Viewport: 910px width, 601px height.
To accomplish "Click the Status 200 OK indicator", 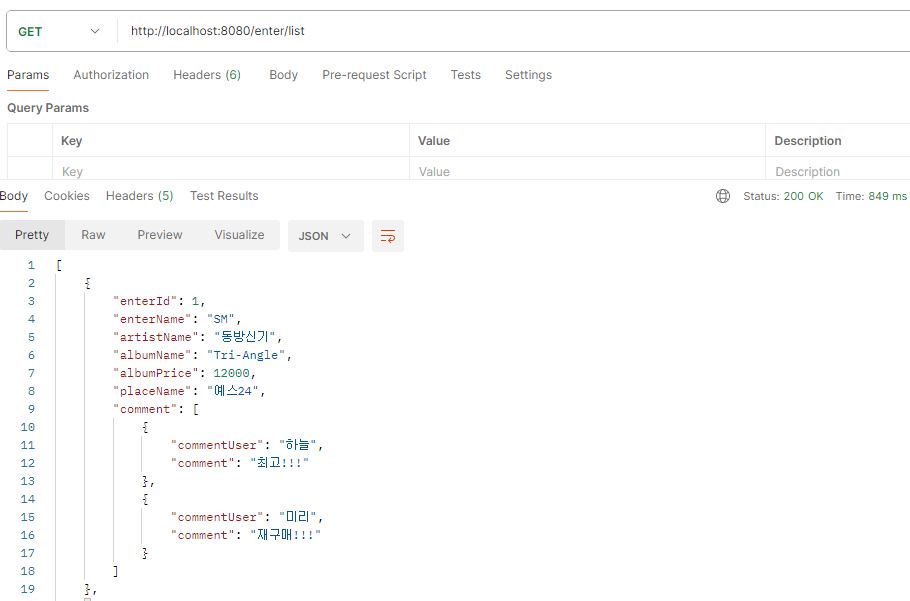I will 783,196.
